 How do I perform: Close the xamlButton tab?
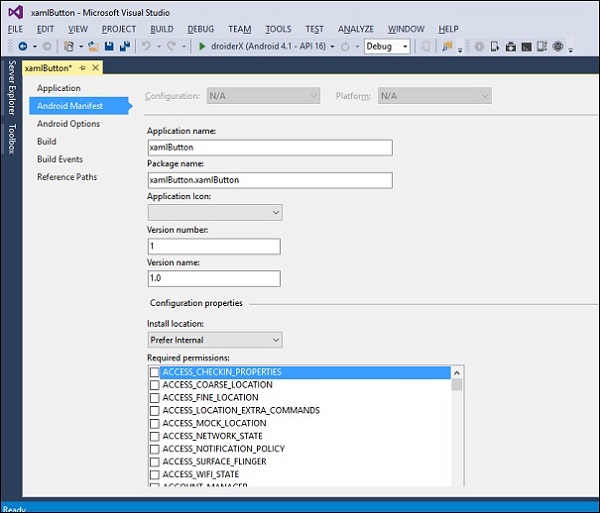pos(96,68)
